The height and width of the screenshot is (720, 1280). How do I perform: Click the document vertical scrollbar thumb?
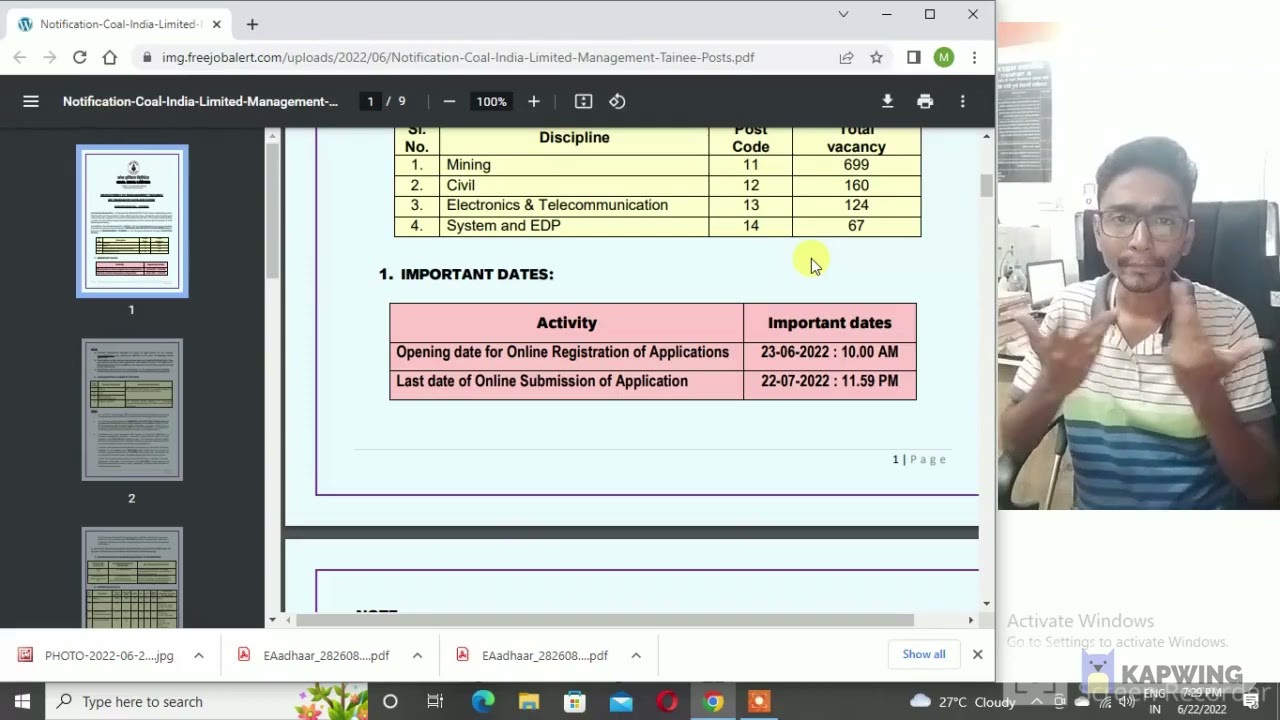[x=986, y=185]
